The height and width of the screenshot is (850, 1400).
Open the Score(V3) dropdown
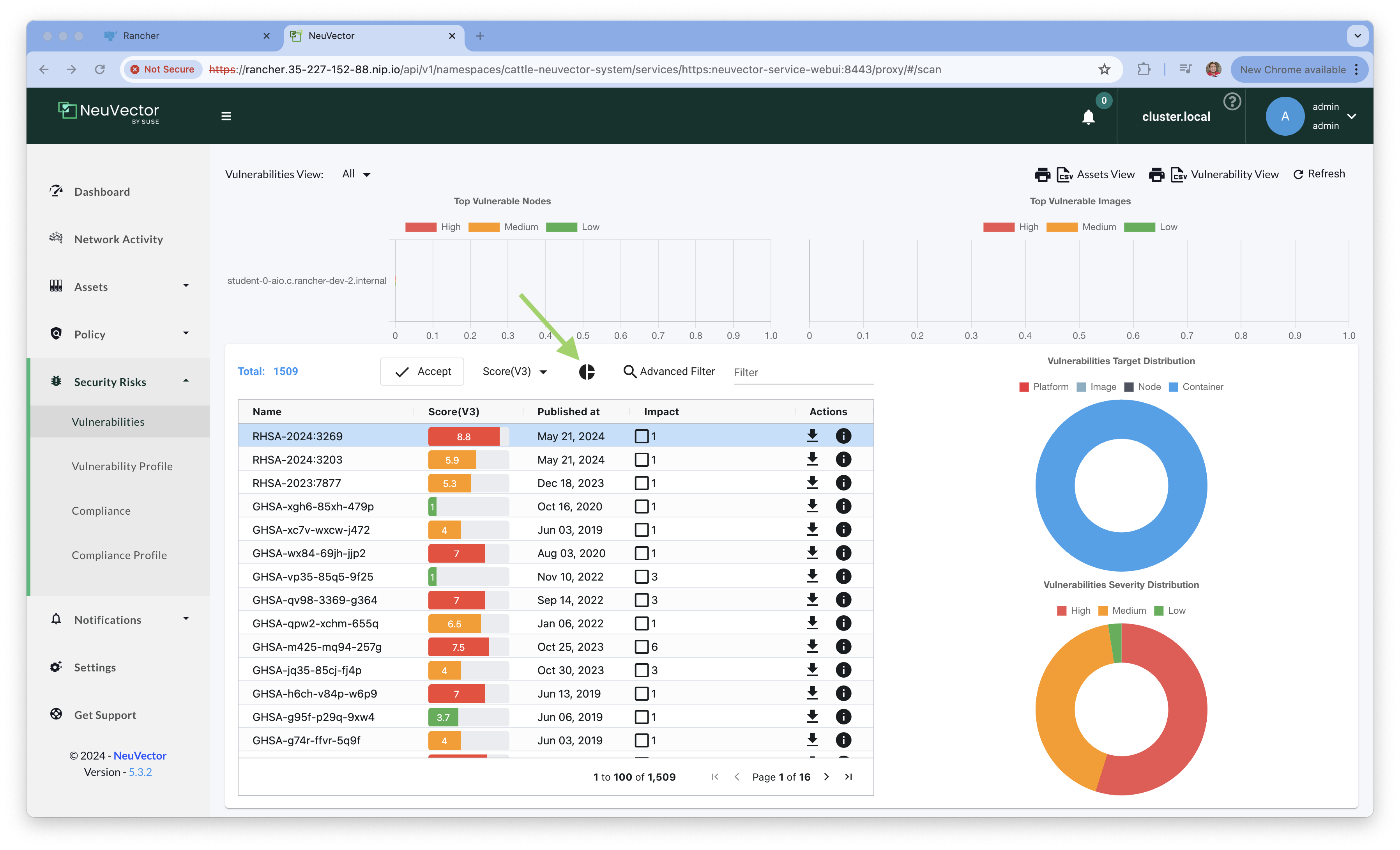(x=514, y=372)
